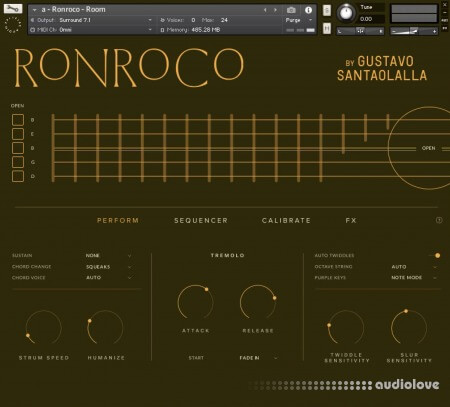Click the camera snapshot icon
The width and height of the screenshot is (450, 407).
[291, 10]
